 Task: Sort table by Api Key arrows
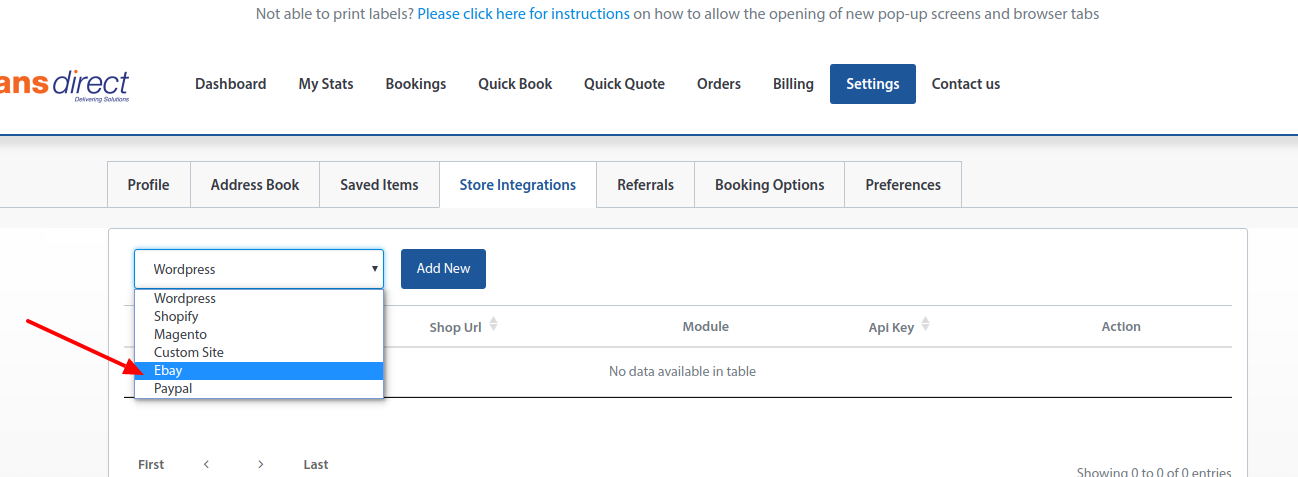tap(925, 326)
